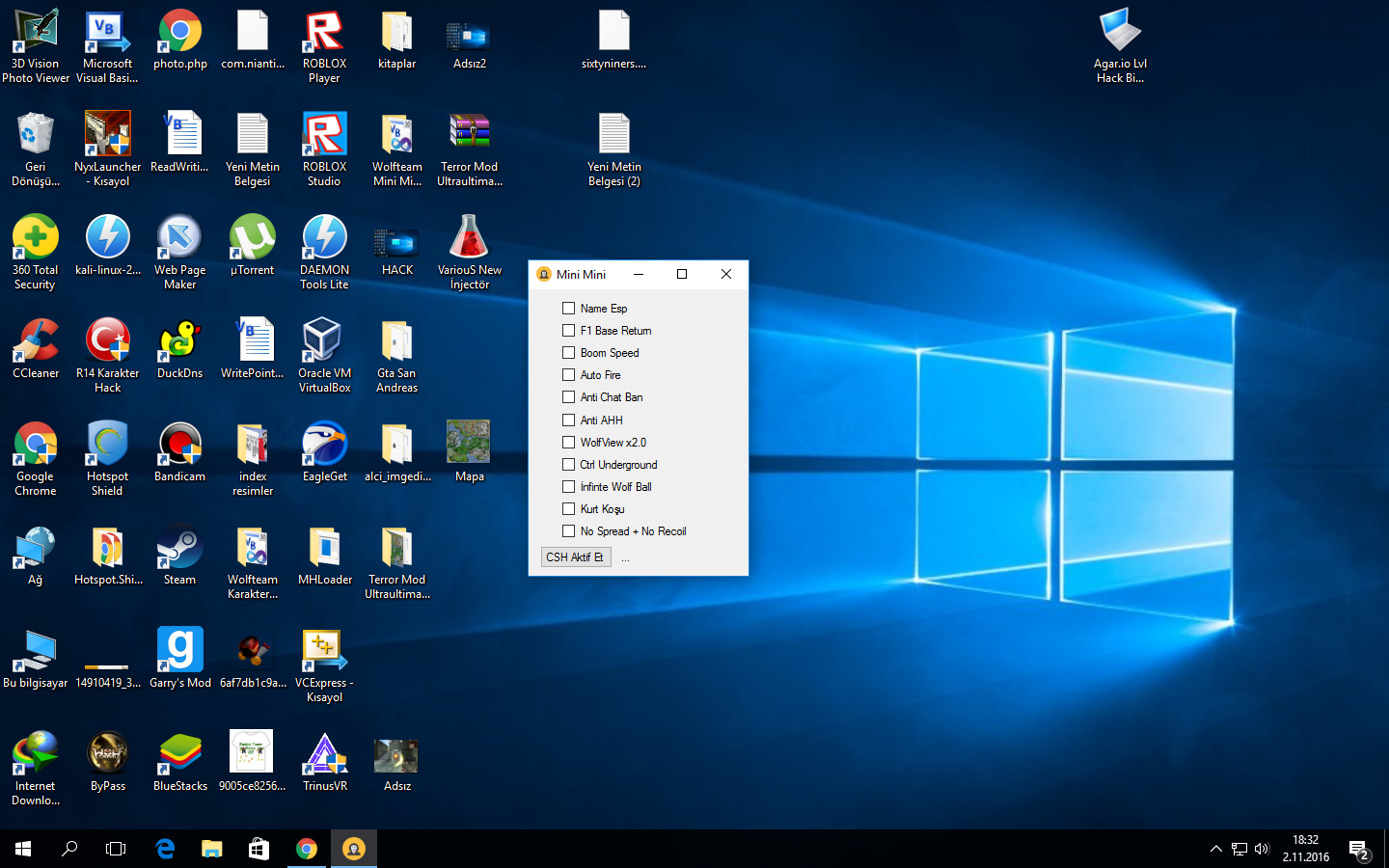Open taskbar search
The width and height of the screenshot is (1389, 868).
(69, 849)
